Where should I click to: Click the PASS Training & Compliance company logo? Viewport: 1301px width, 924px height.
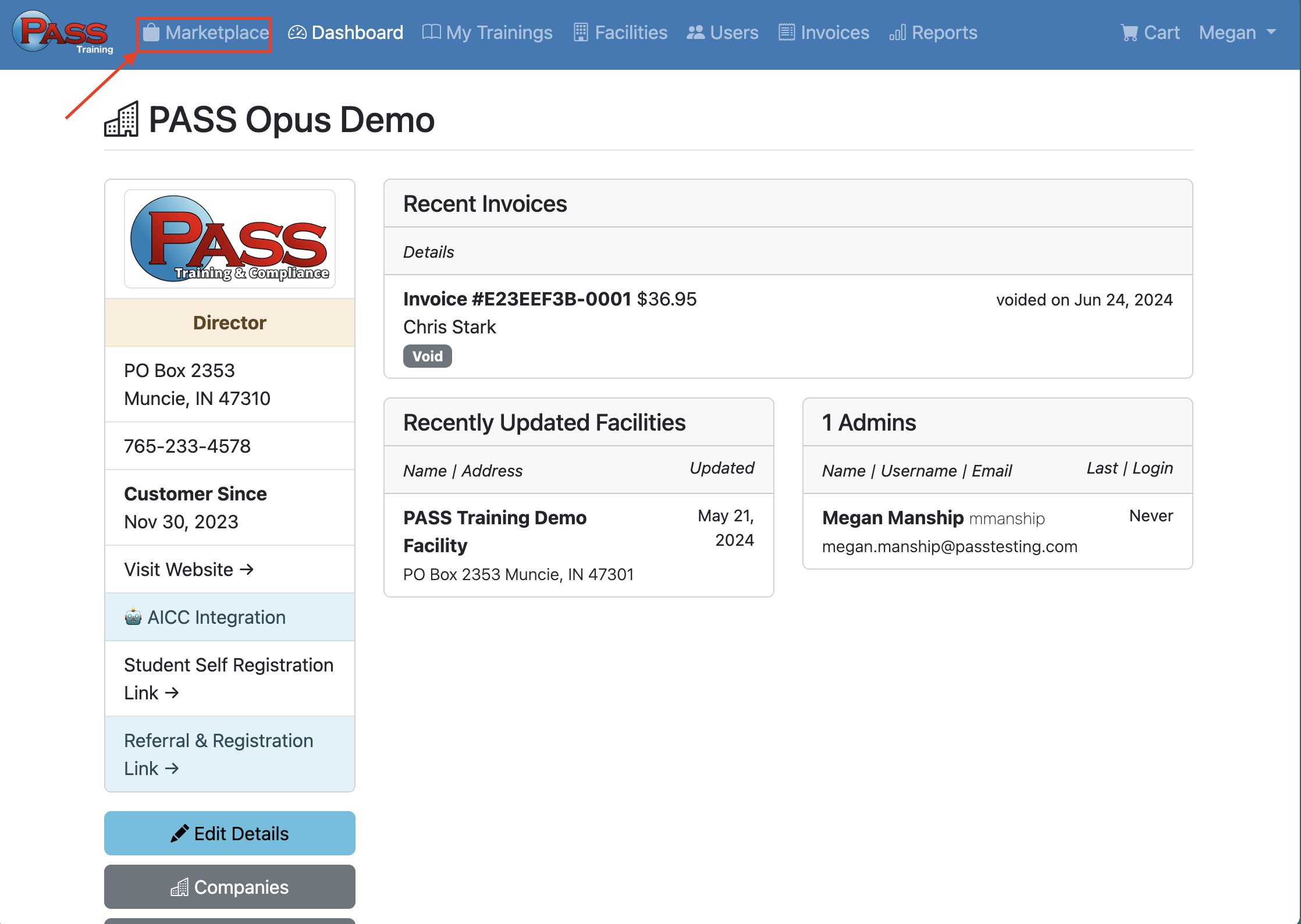230,239
